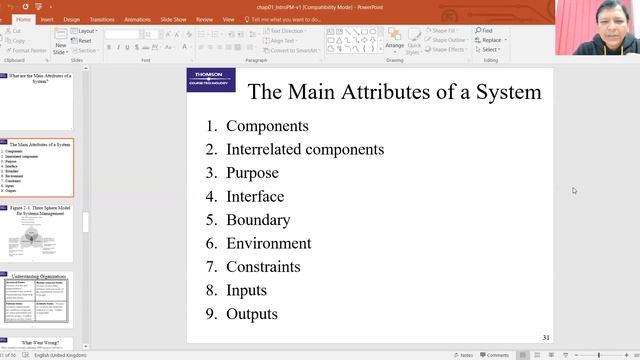The image size is (640, 360).
Task: Open the Insert ribbon tab
Action: pyautogui.click(x=47, y=19)
